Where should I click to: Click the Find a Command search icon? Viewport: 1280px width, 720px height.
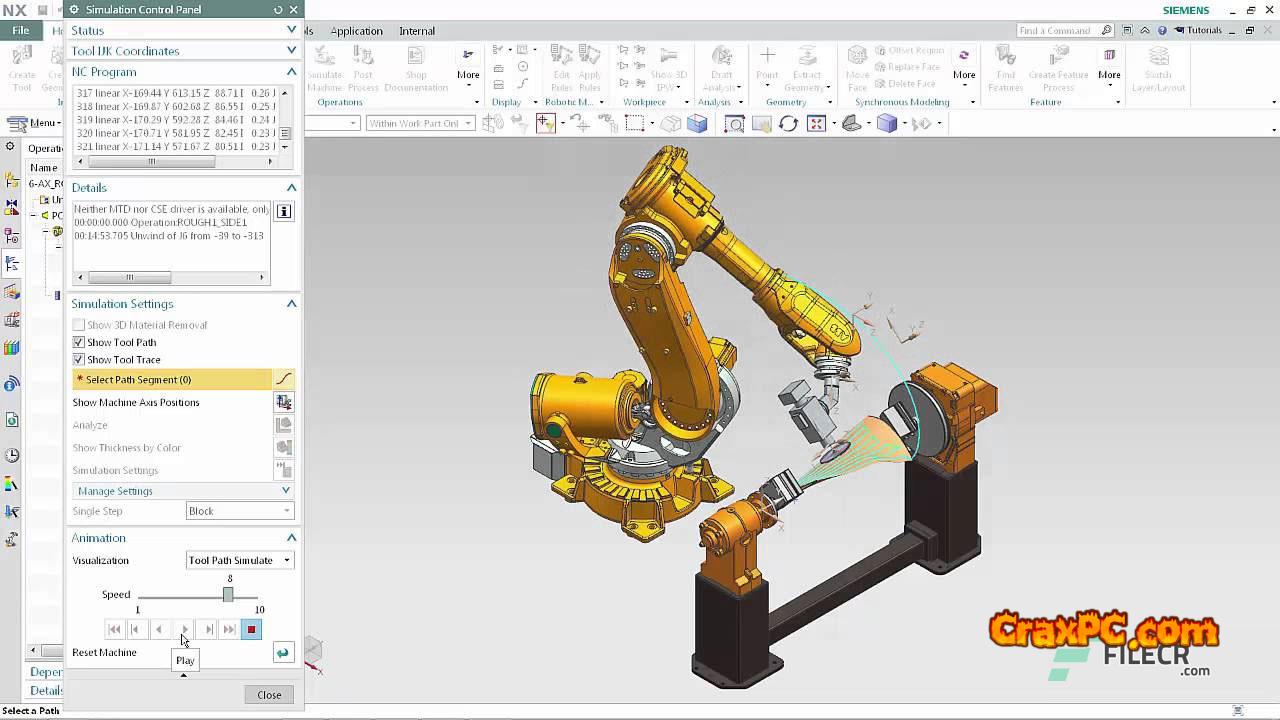(x=1107, y=31)
